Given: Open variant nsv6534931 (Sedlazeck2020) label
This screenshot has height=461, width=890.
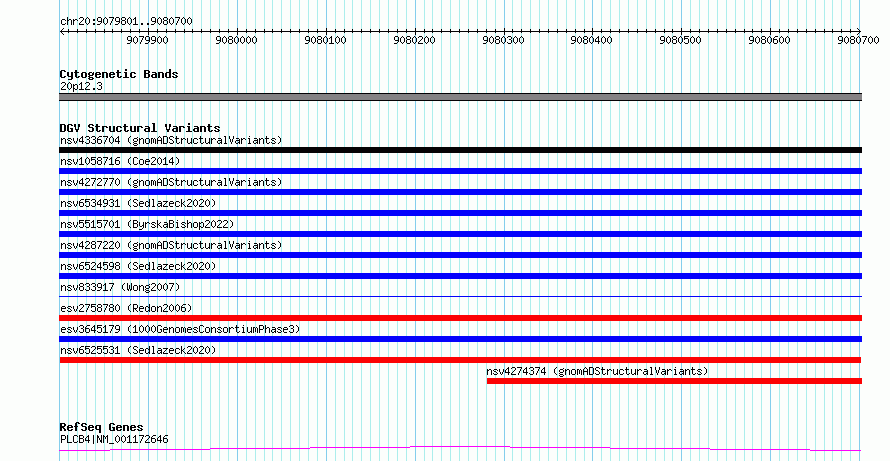Looking at the screenshot, I should point(138,203).
